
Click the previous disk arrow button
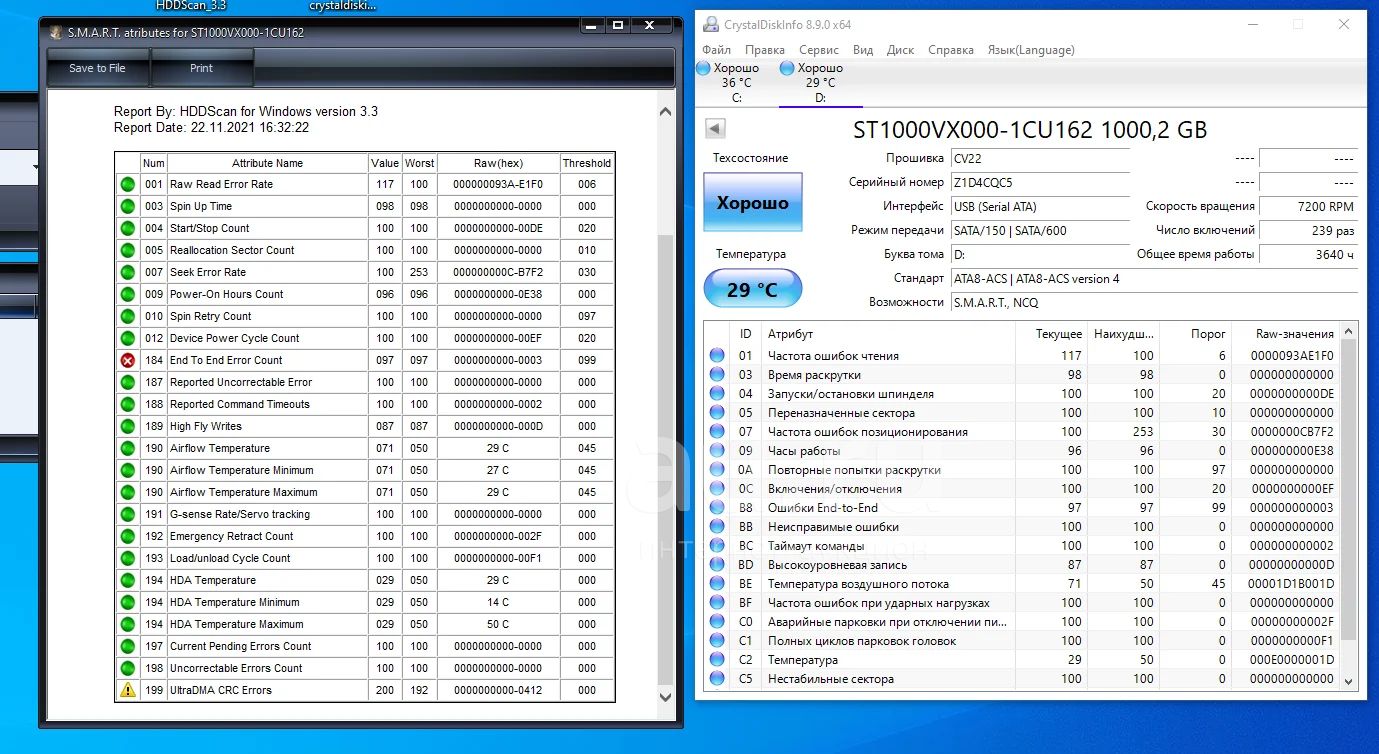[x=715, y=128]
